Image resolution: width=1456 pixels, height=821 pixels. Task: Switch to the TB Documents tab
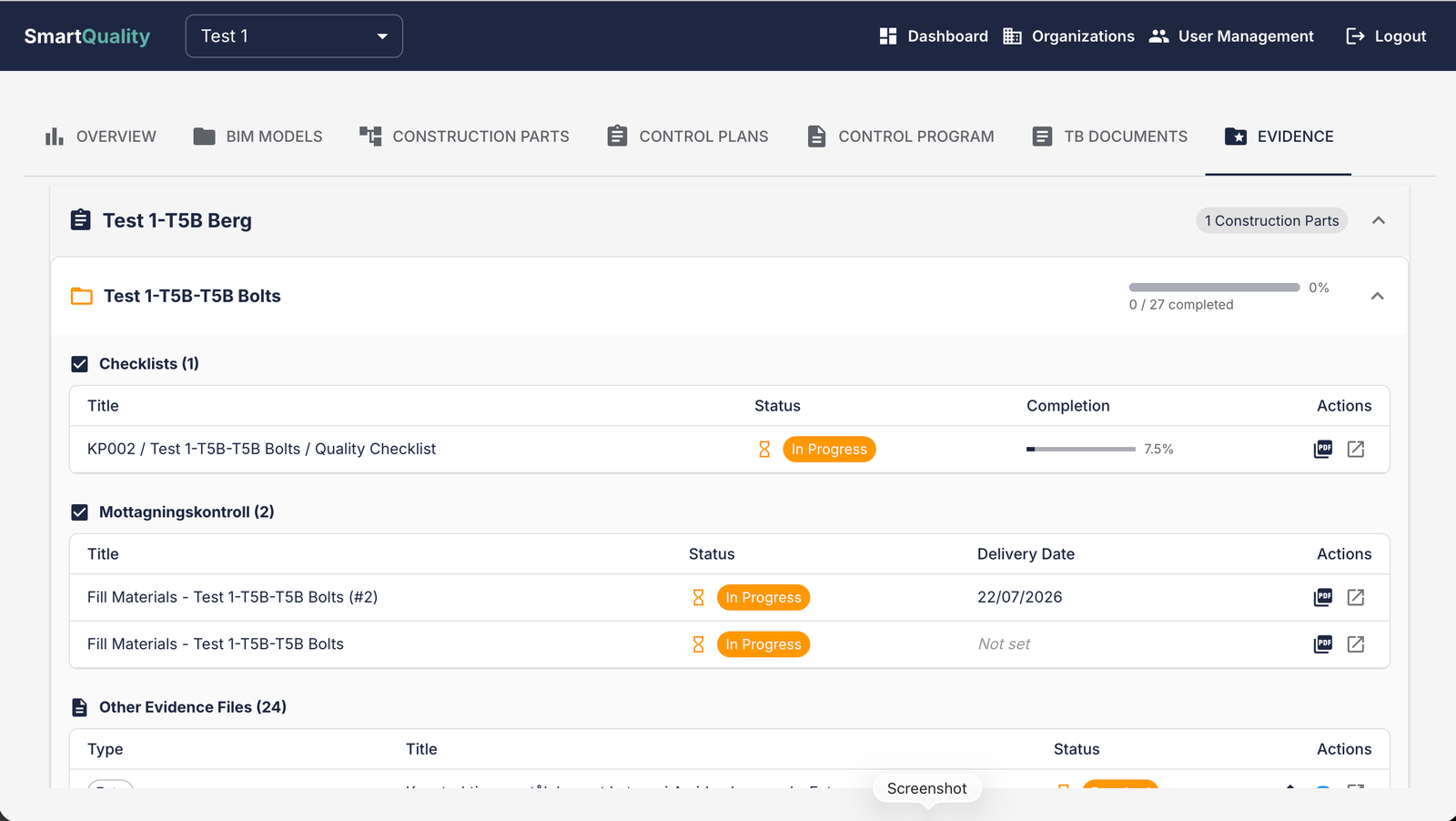(1110, 137)
